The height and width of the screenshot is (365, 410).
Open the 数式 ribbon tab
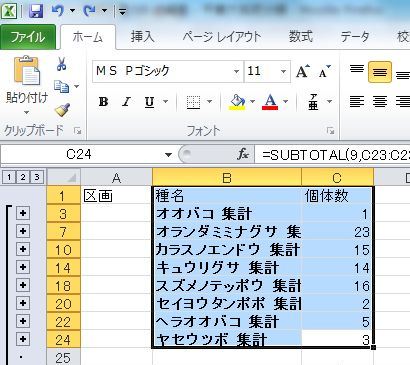[x=301, y=36]
